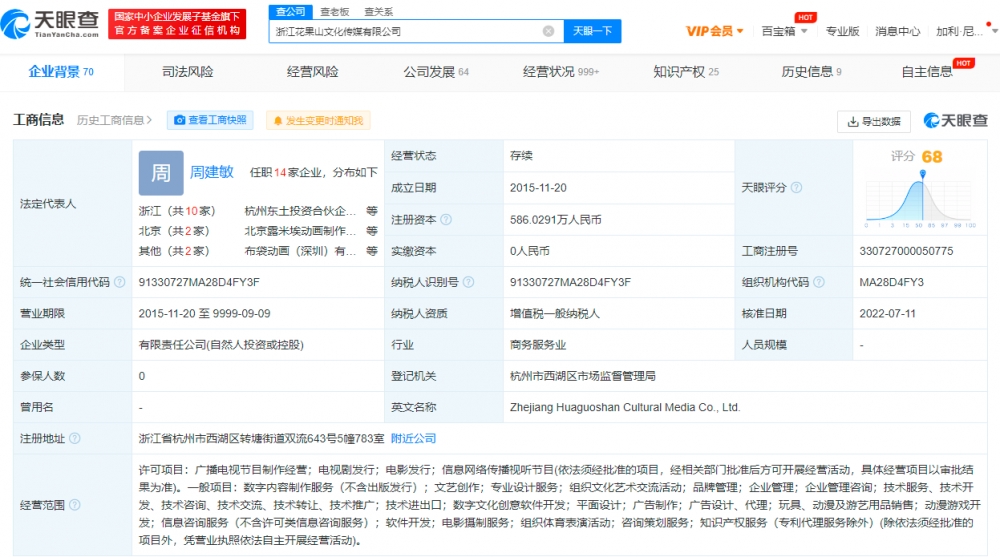This screenshot has height=557, width=1000.
Task: Click the 登记机关 value 杭州市西湖区市场监督管理局
Action: [582, 376]
